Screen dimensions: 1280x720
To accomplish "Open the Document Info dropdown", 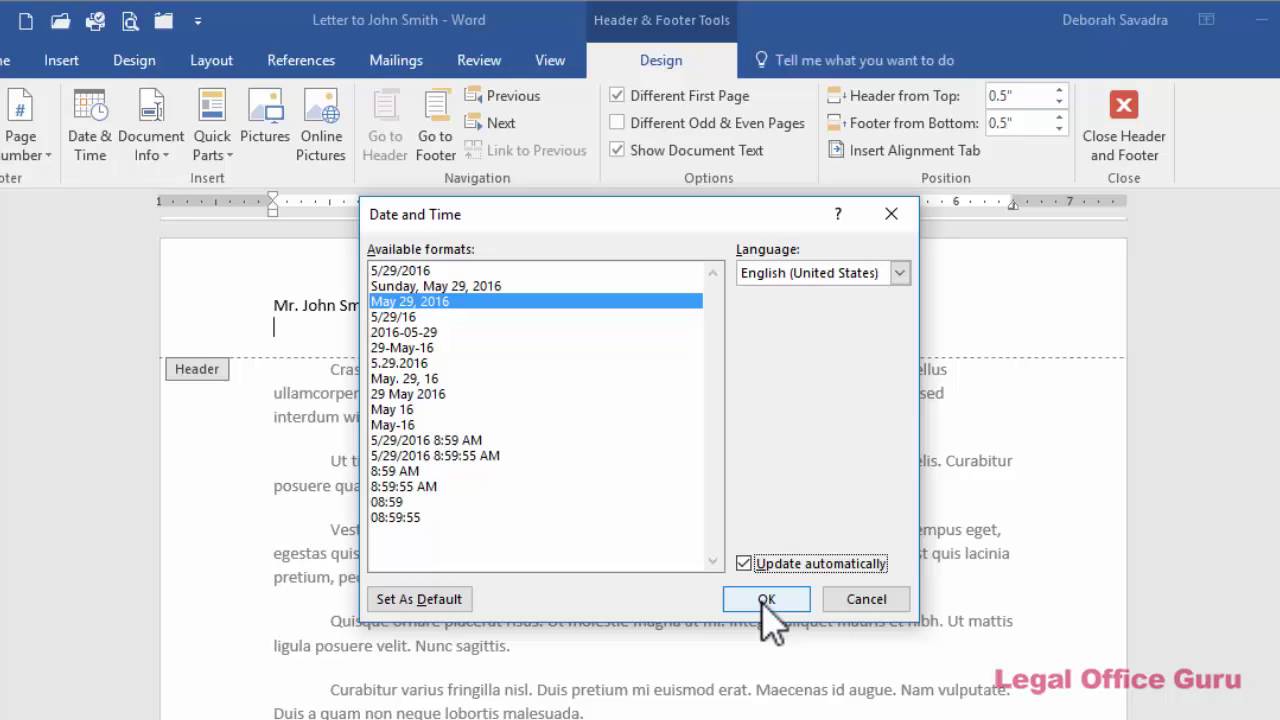I will [151, 125].
